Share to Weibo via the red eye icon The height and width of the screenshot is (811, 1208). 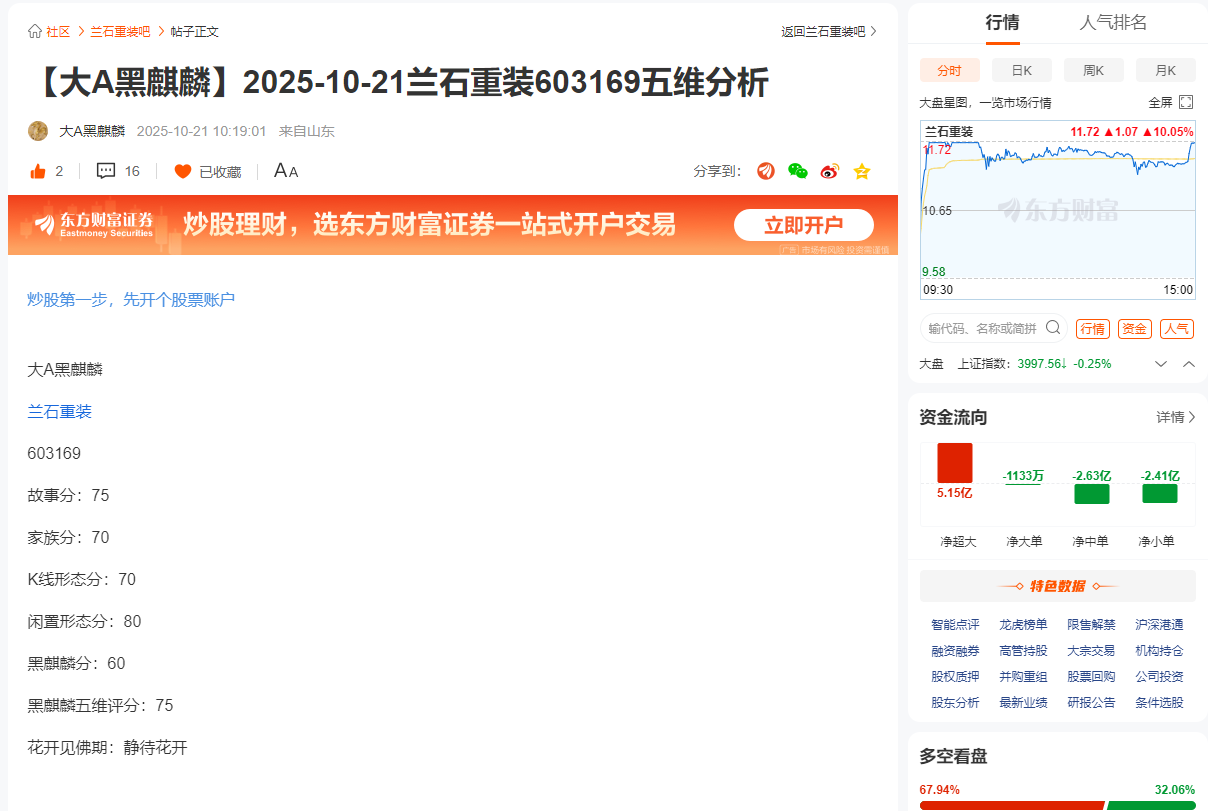(x=830, y=171)
